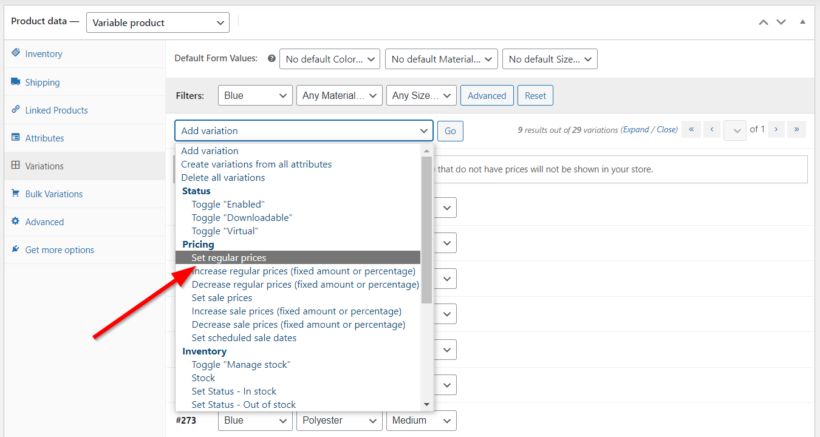Go to next page of variations

pos(776,129)
